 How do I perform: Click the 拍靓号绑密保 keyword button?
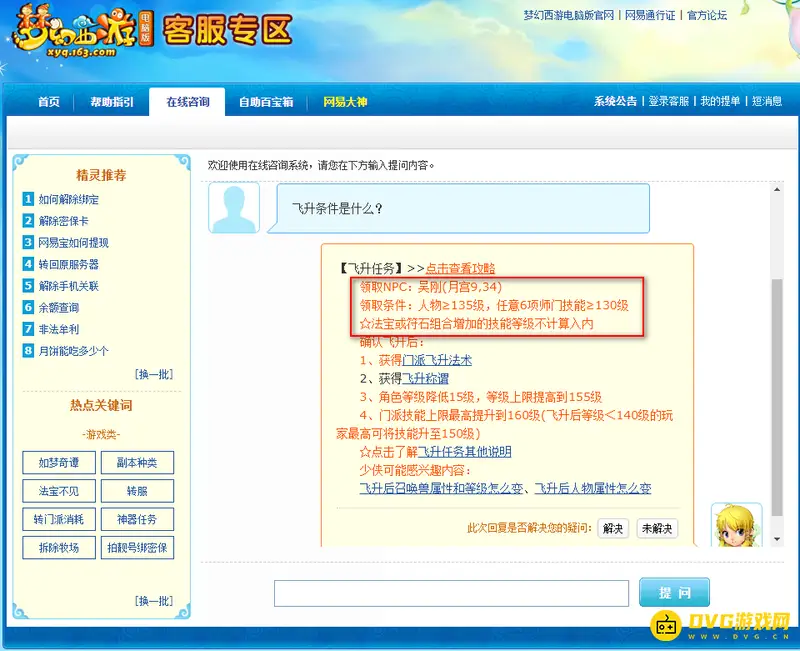[x=137, y=548]
